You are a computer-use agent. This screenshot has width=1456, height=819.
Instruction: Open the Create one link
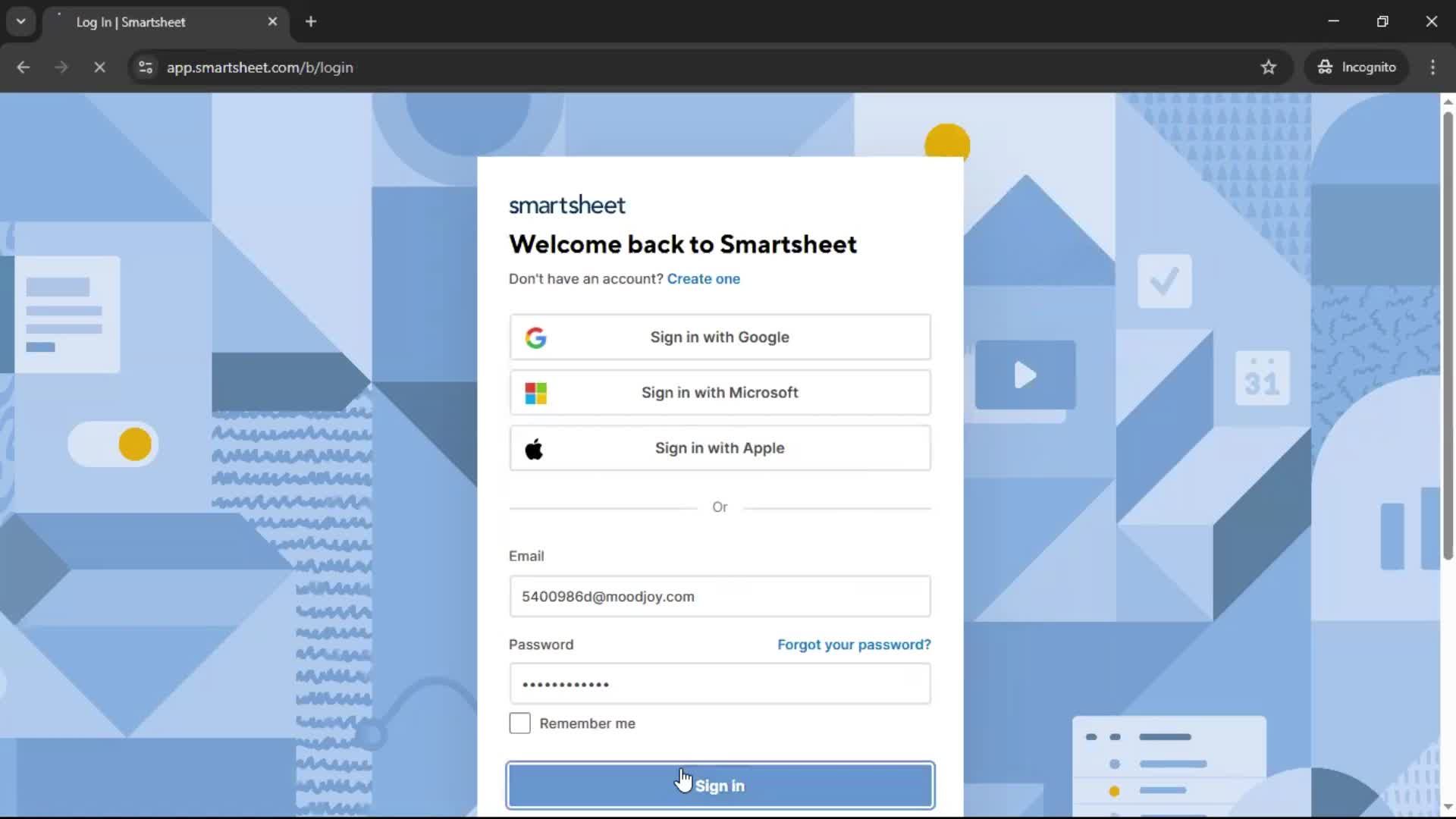pyautogui.click(x=704, y=278)
